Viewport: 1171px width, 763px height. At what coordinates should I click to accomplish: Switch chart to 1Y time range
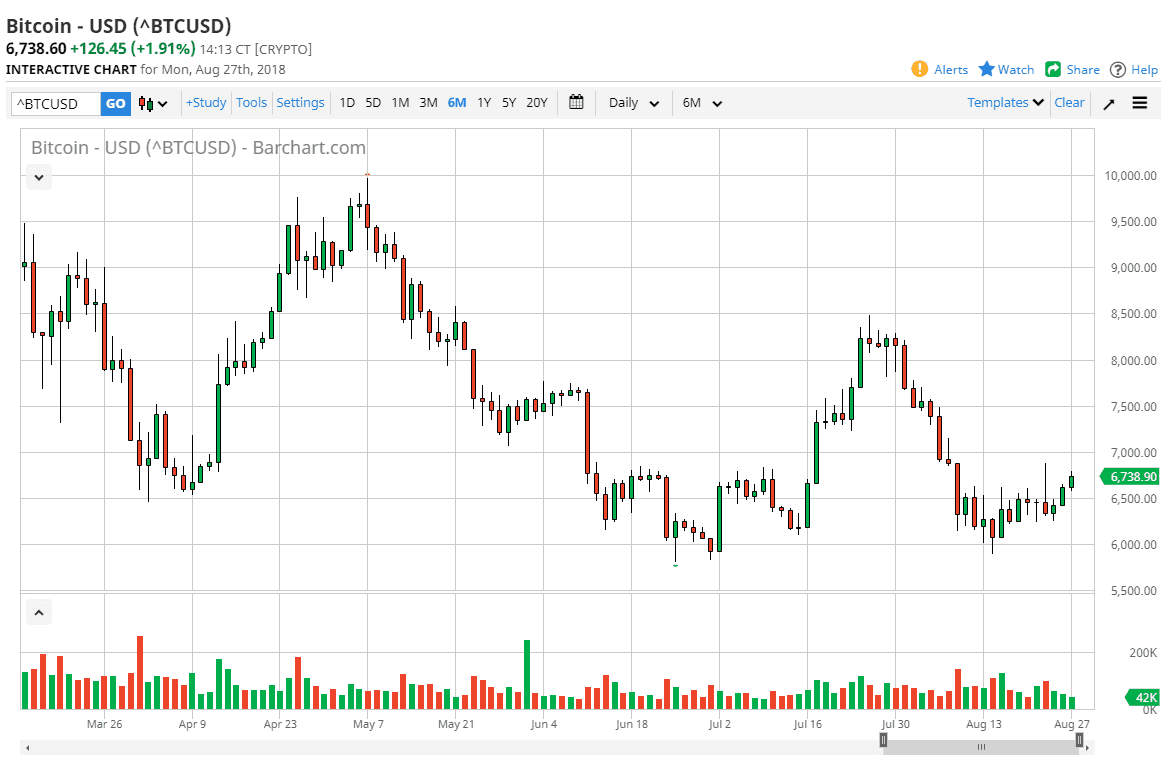click(x=483, y=102)
